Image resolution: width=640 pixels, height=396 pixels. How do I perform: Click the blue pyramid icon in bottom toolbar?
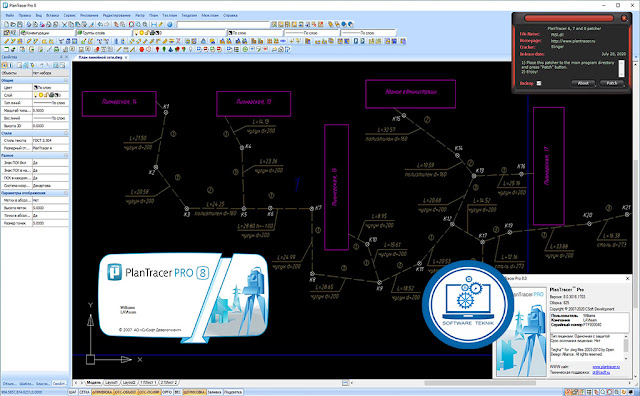[x=170, y=49]
